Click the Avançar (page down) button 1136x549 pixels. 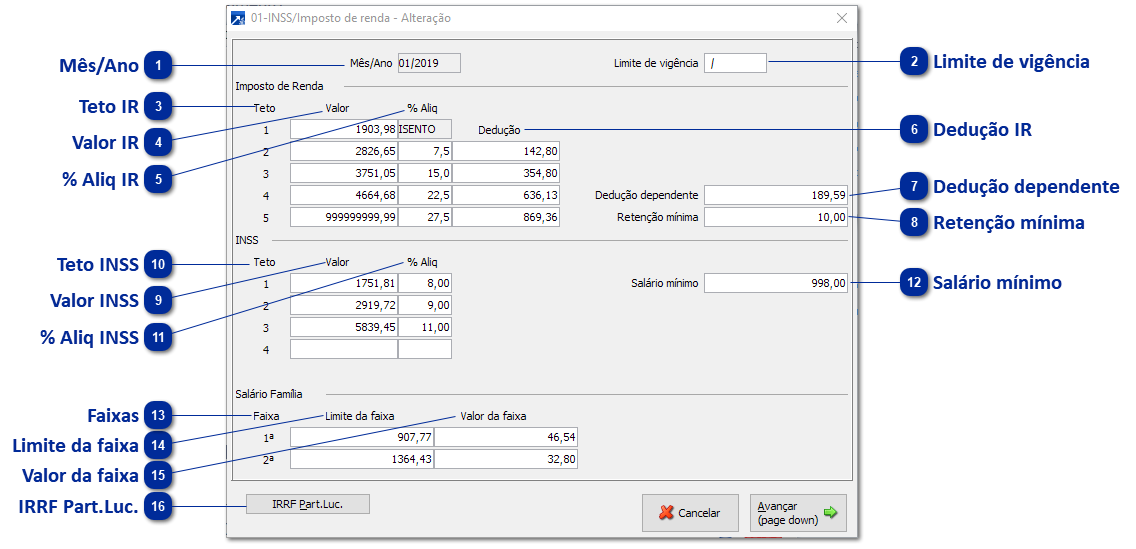point(798,513)
